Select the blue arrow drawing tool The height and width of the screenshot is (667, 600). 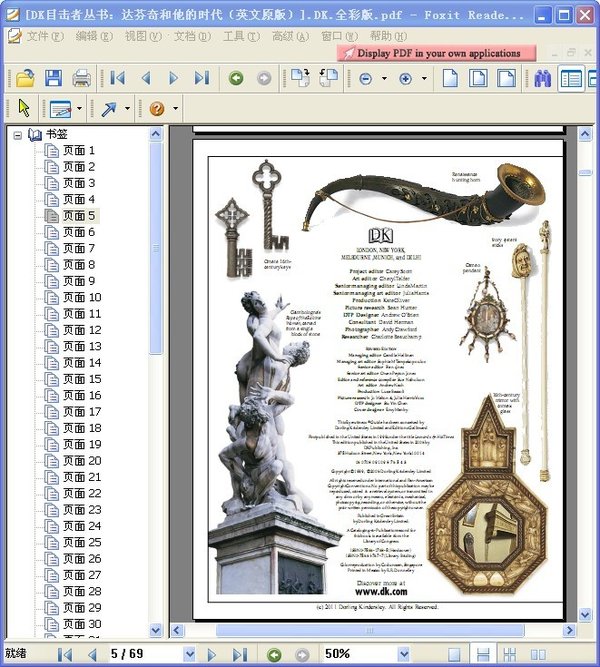pyautogui.click(x=109, y=108)
